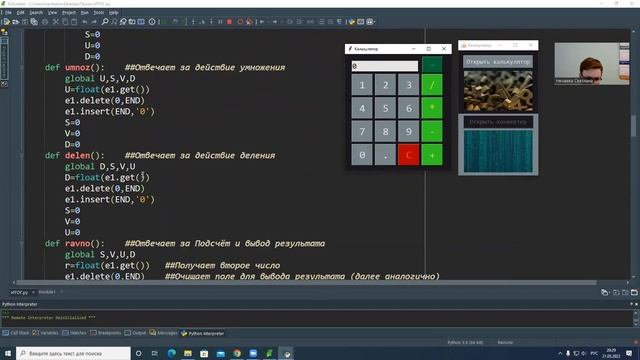Collapse the def umnoz() code fold
Viewport: 640px width, 360px height.
22,67
